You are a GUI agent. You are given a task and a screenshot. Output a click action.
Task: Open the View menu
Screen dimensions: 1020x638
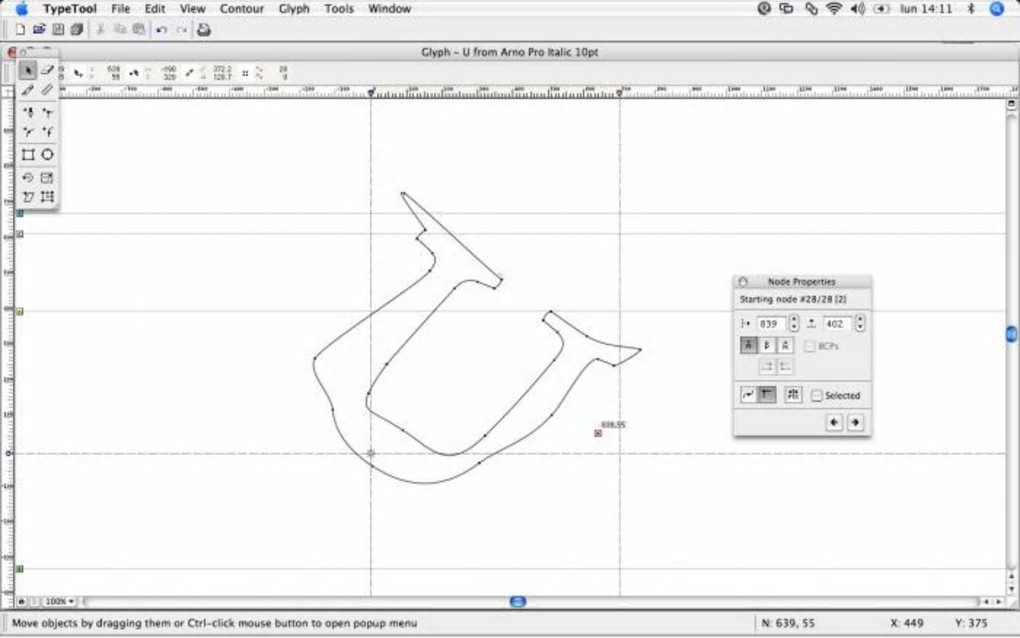click(x=193, y=8)
